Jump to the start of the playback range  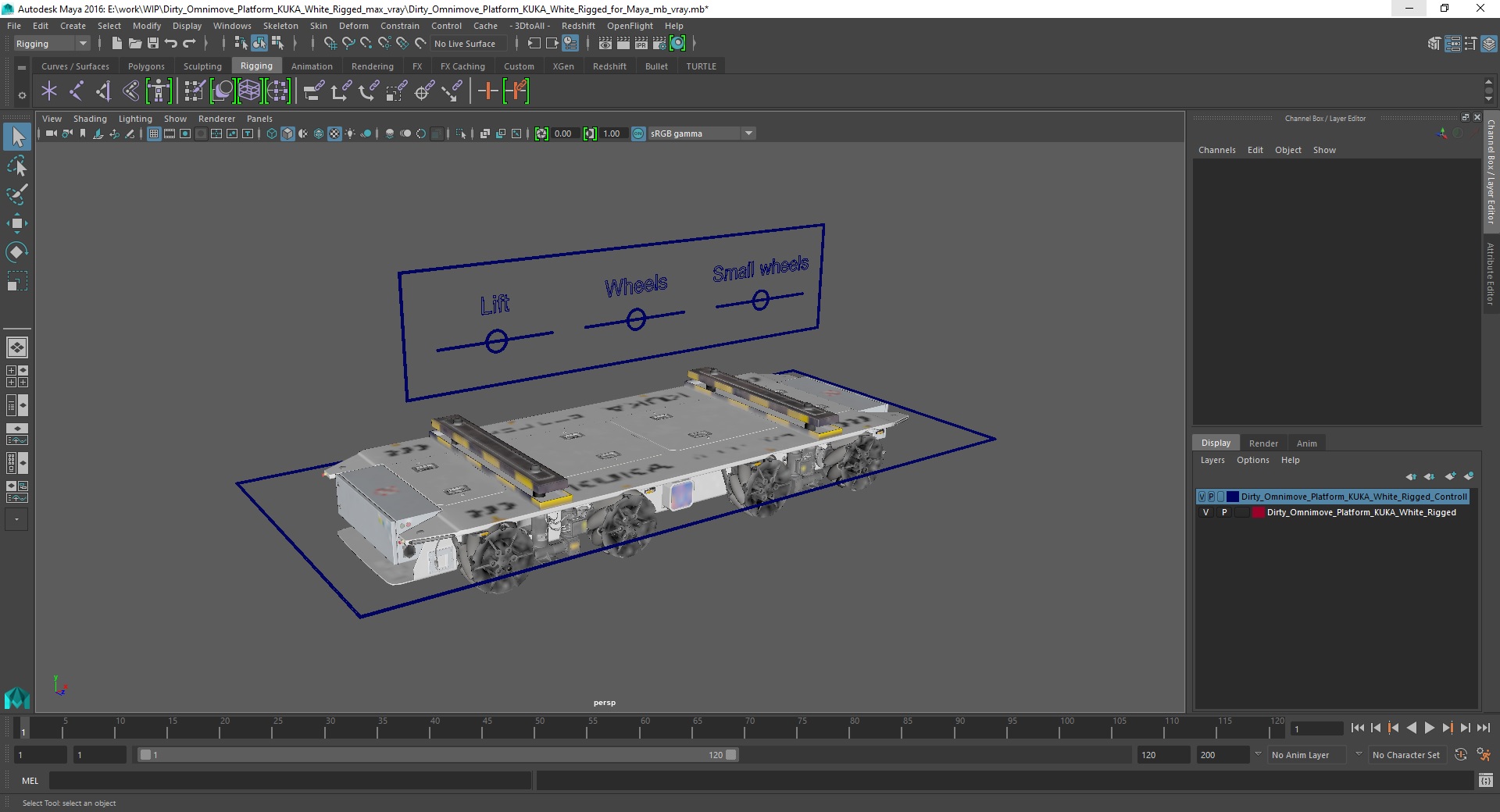[x=1357, y=728]
